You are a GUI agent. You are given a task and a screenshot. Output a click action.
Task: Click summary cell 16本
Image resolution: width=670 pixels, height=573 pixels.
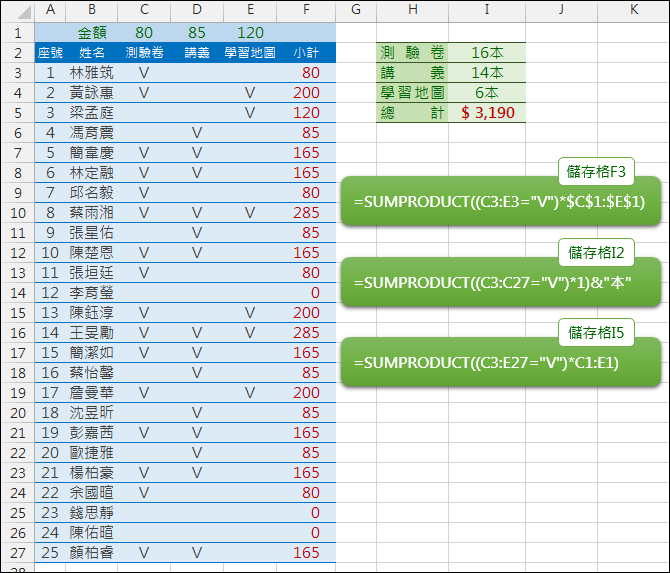coord(487,53)
